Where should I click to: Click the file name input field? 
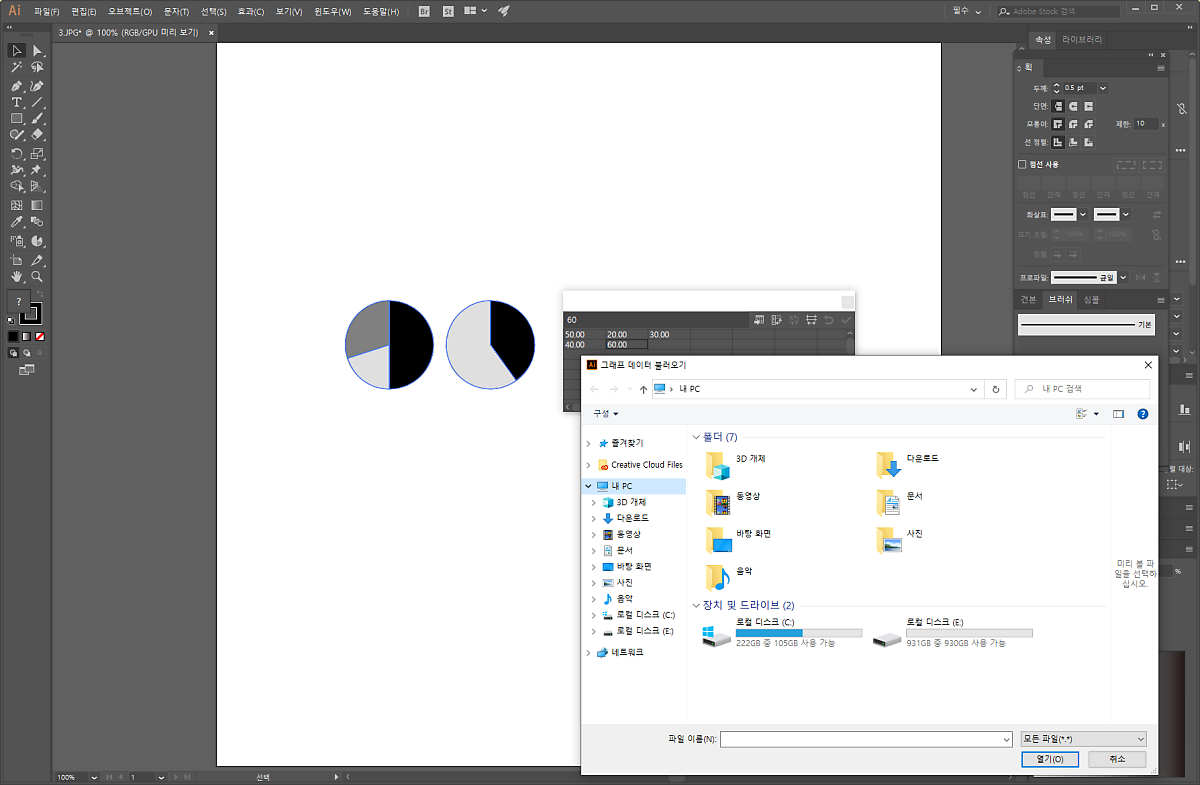(x=865, y=739)
